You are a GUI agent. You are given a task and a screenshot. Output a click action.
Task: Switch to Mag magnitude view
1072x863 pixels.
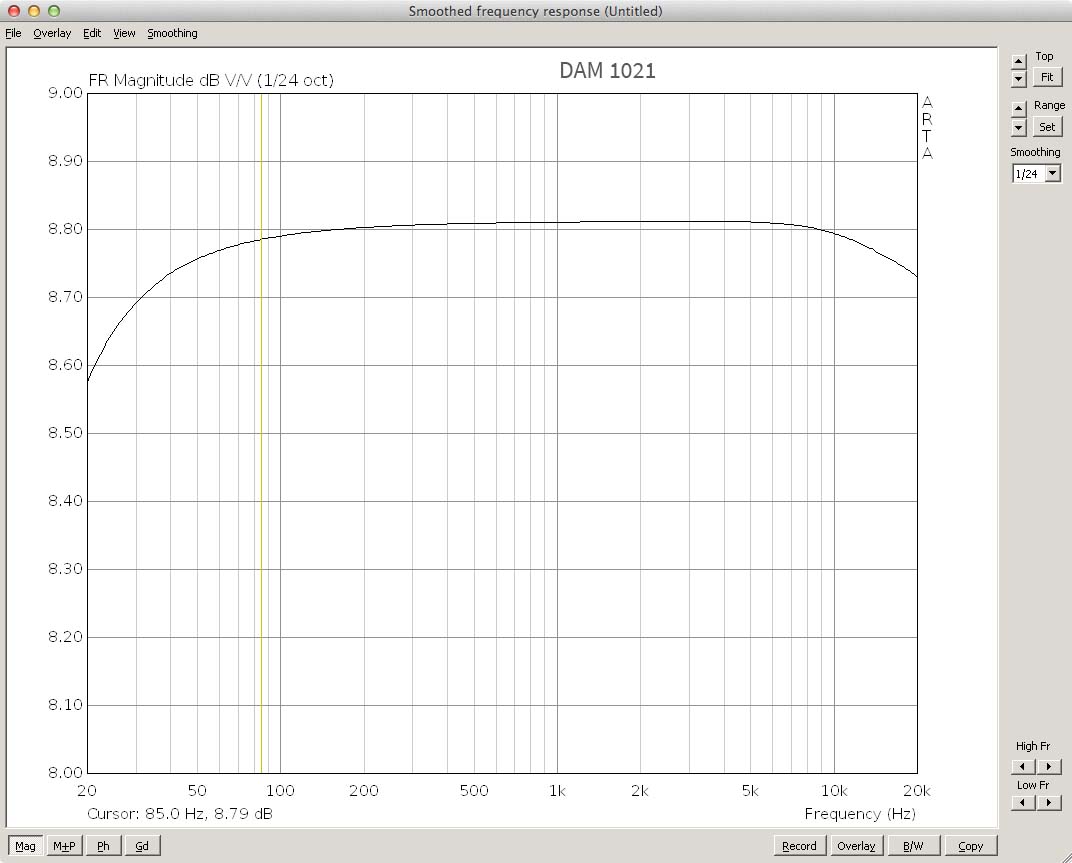pyautogui.click(x=25, y=846)
